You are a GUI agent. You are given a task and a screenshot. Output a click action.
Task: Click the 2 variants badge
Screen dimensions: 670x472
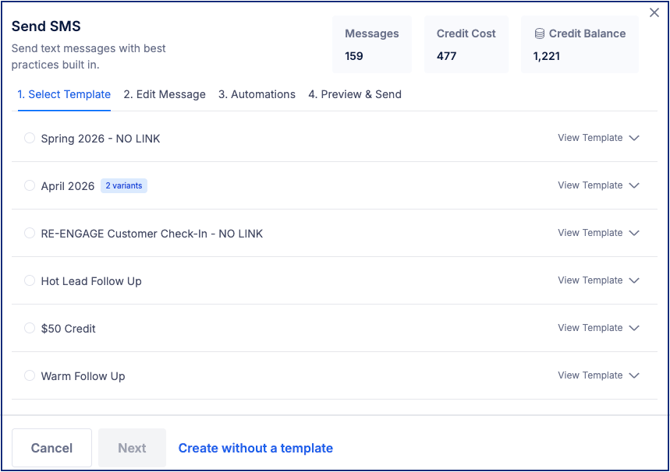124,186
